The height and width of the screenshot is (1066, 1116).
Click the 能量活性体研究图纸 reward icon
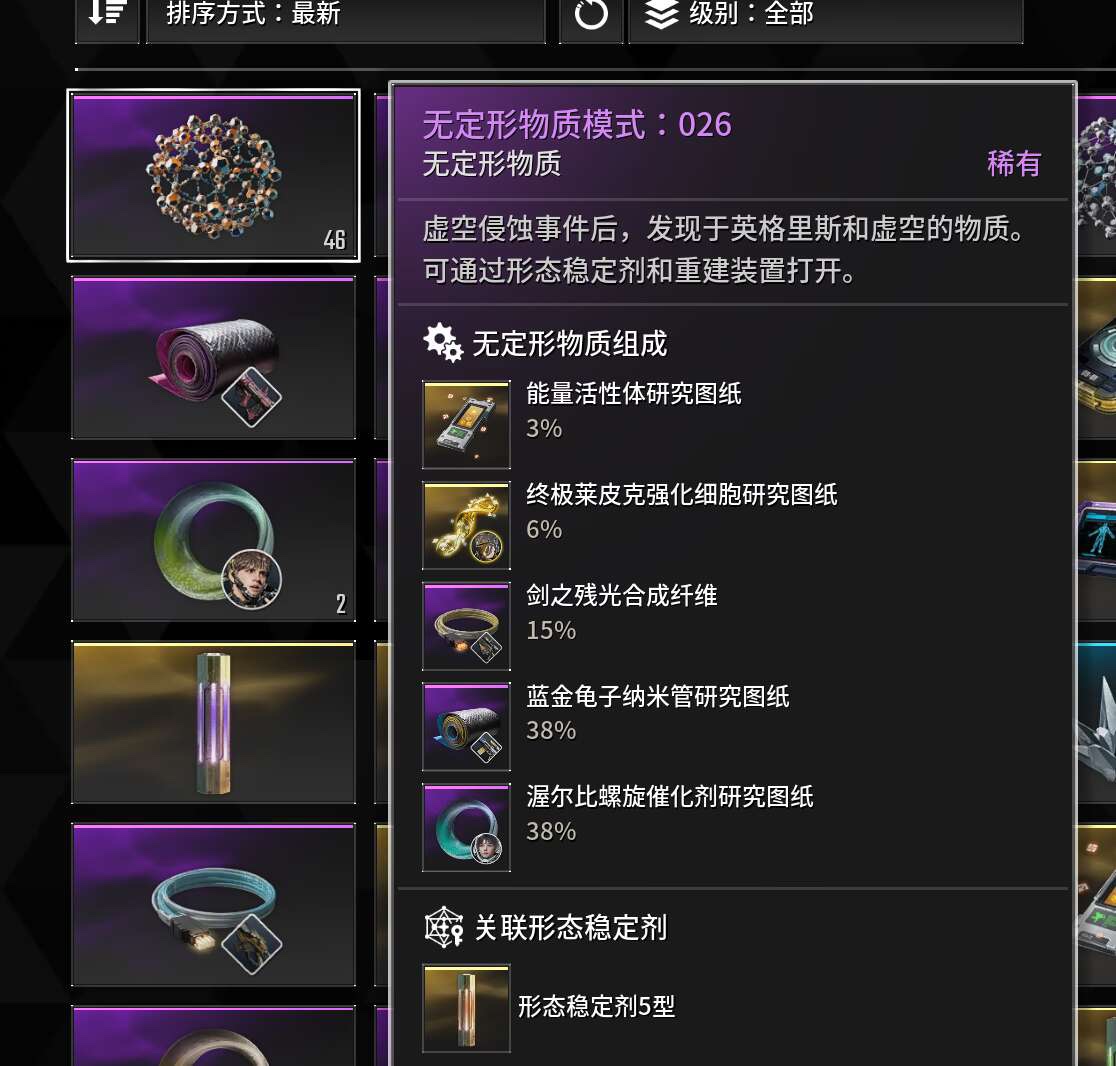pyautogui.click(x=466, y=424)
